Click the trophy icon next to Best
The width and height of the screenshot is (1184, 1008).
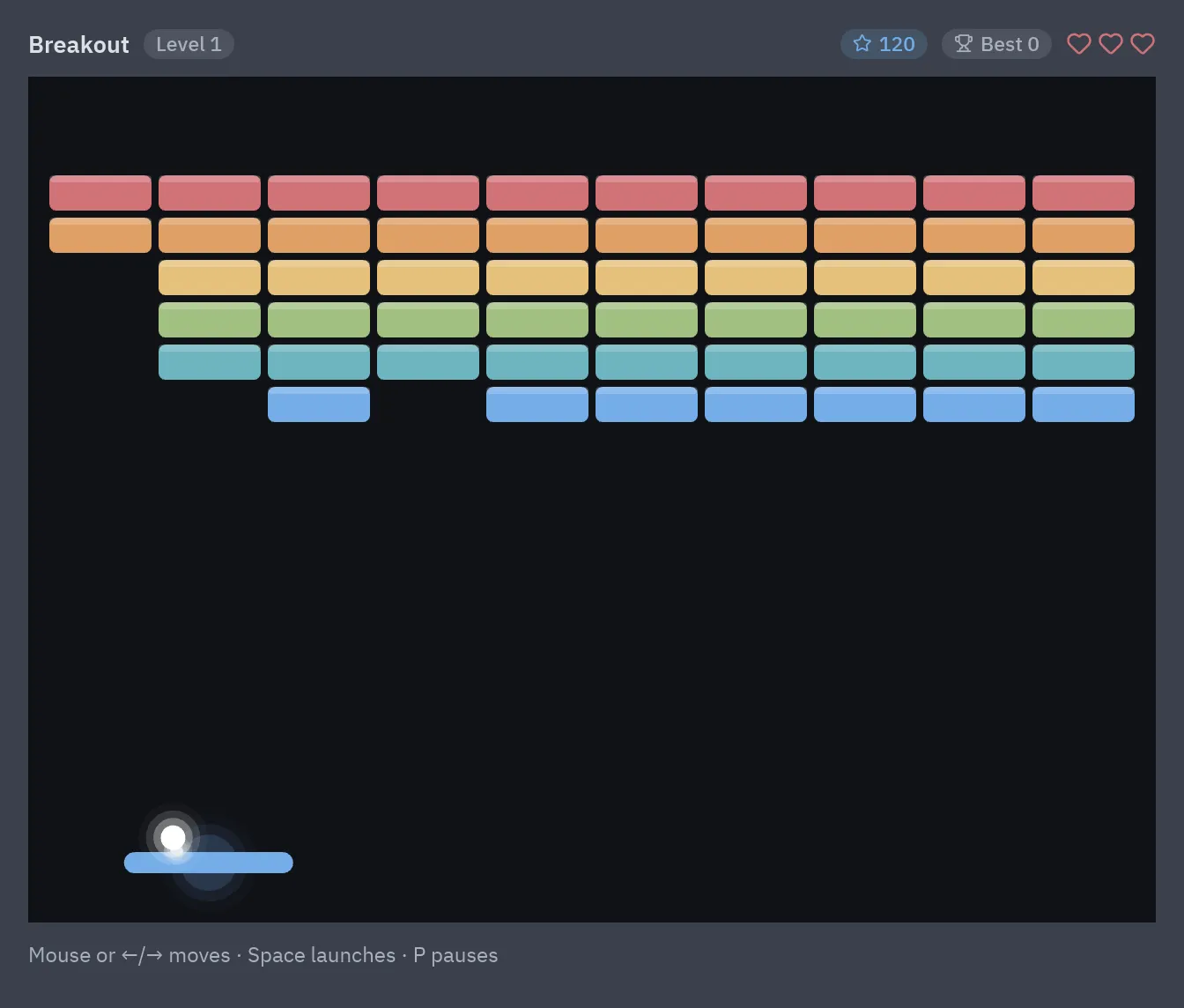964,44
